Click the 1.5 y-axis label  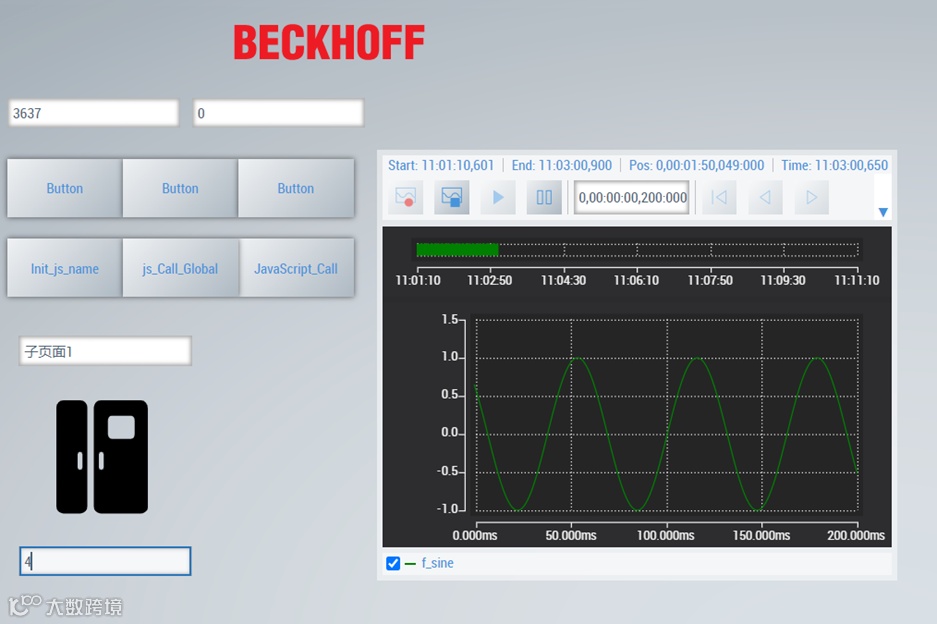(x=449, y=320)
